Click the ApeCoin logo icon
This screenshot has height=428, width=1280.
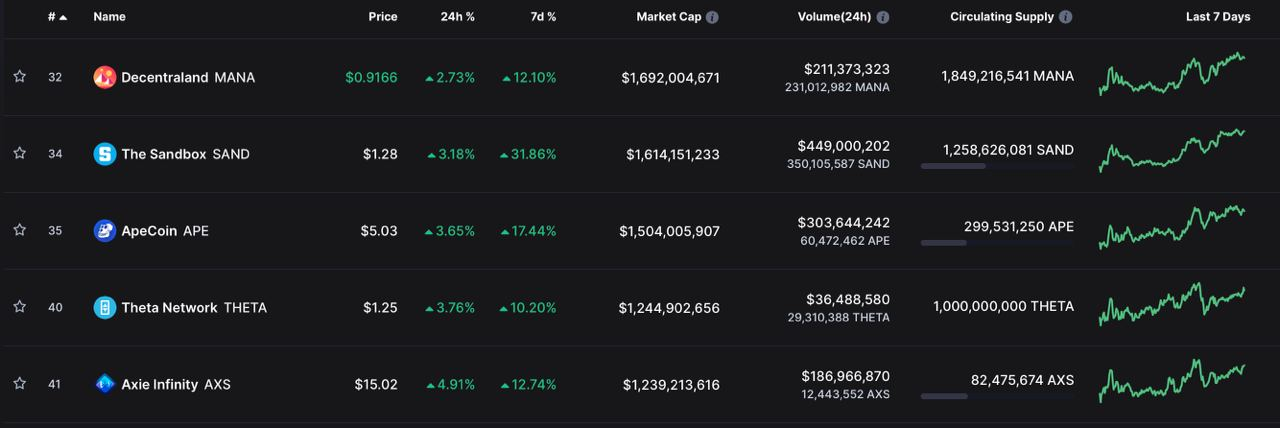coord(104,231)
